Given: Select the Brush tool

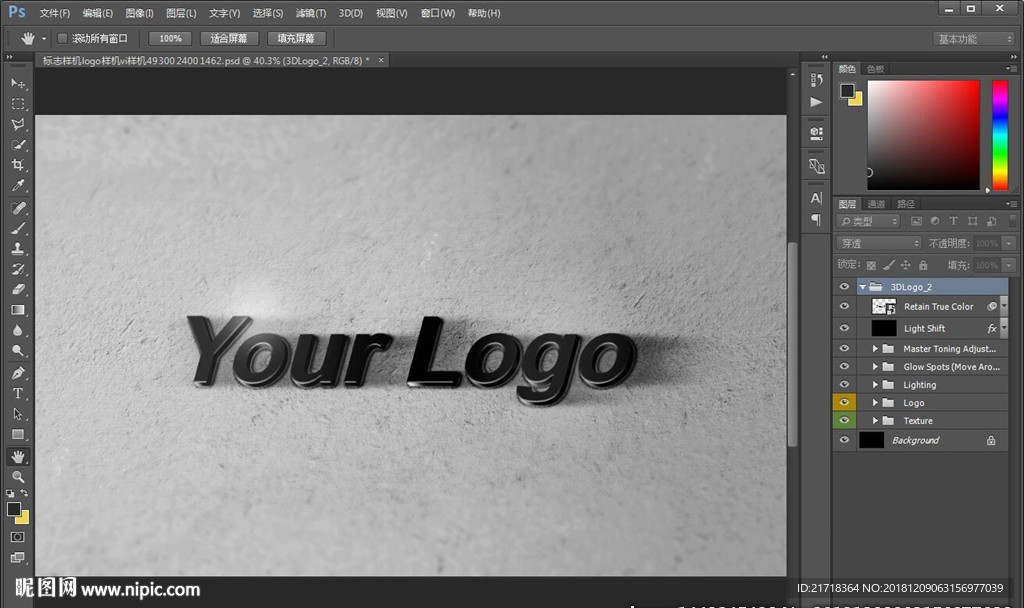Looking at the screenshot, I should pos(18,228).
